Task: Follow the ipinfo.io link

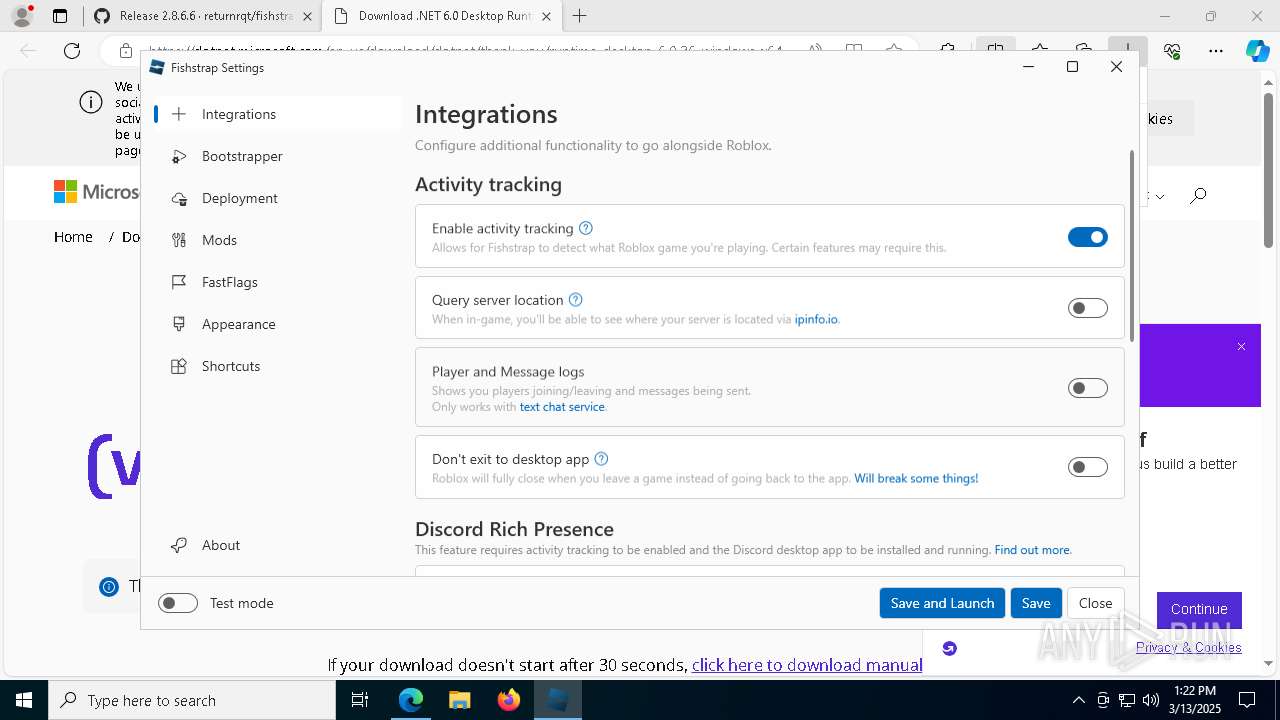Action: (x=816, y=320)
